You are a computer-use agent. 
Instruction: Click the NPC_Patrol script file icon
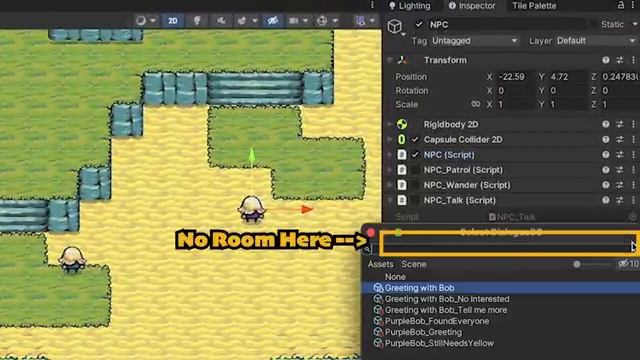point(402,170)
